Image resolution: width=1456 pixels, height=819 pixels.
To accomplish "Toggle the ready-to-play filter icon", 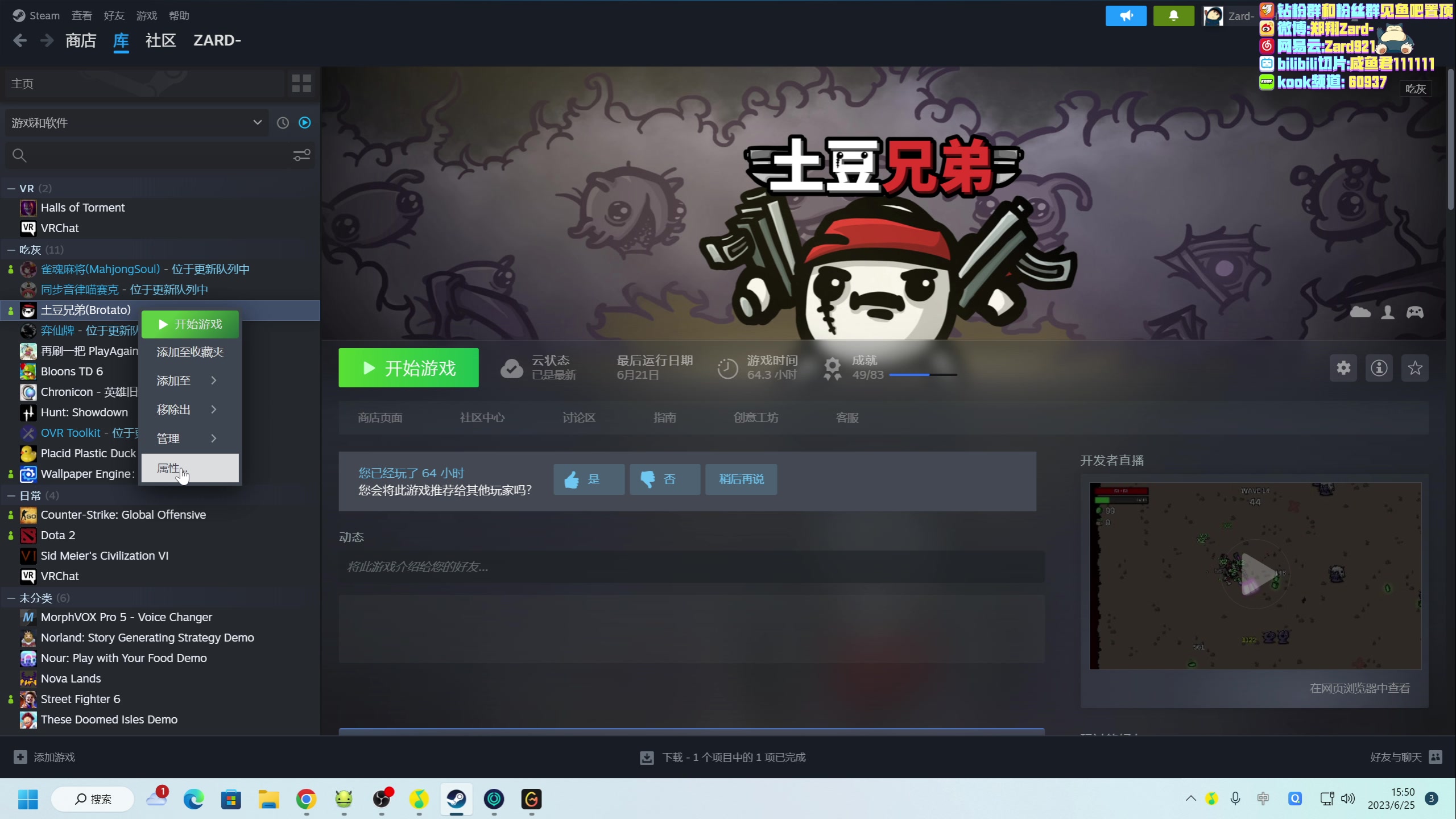I will pos(305,123).
